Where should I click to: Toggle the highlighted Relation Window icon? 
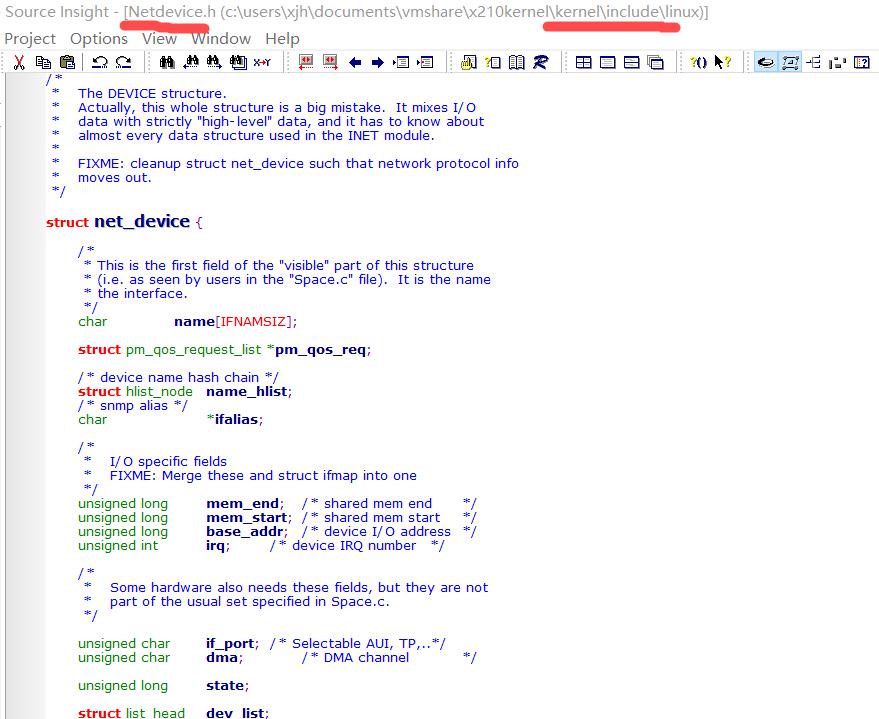pos(766,62)
